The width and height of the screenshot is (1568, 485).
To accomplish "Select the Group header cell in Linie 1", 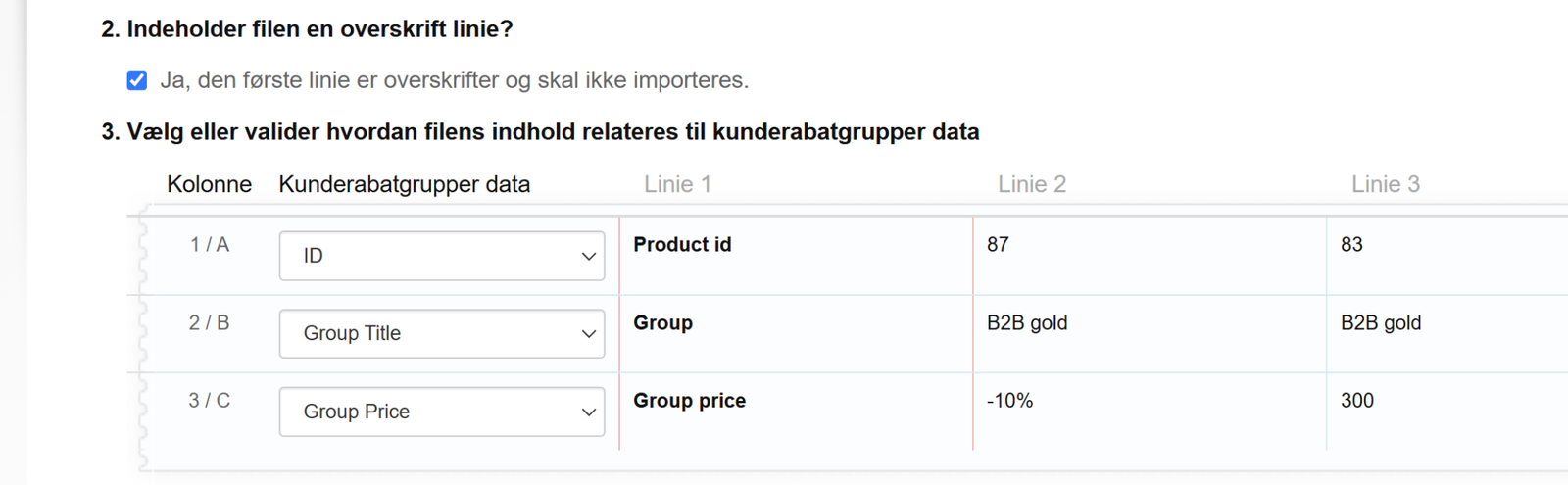I will click(662, 322).
